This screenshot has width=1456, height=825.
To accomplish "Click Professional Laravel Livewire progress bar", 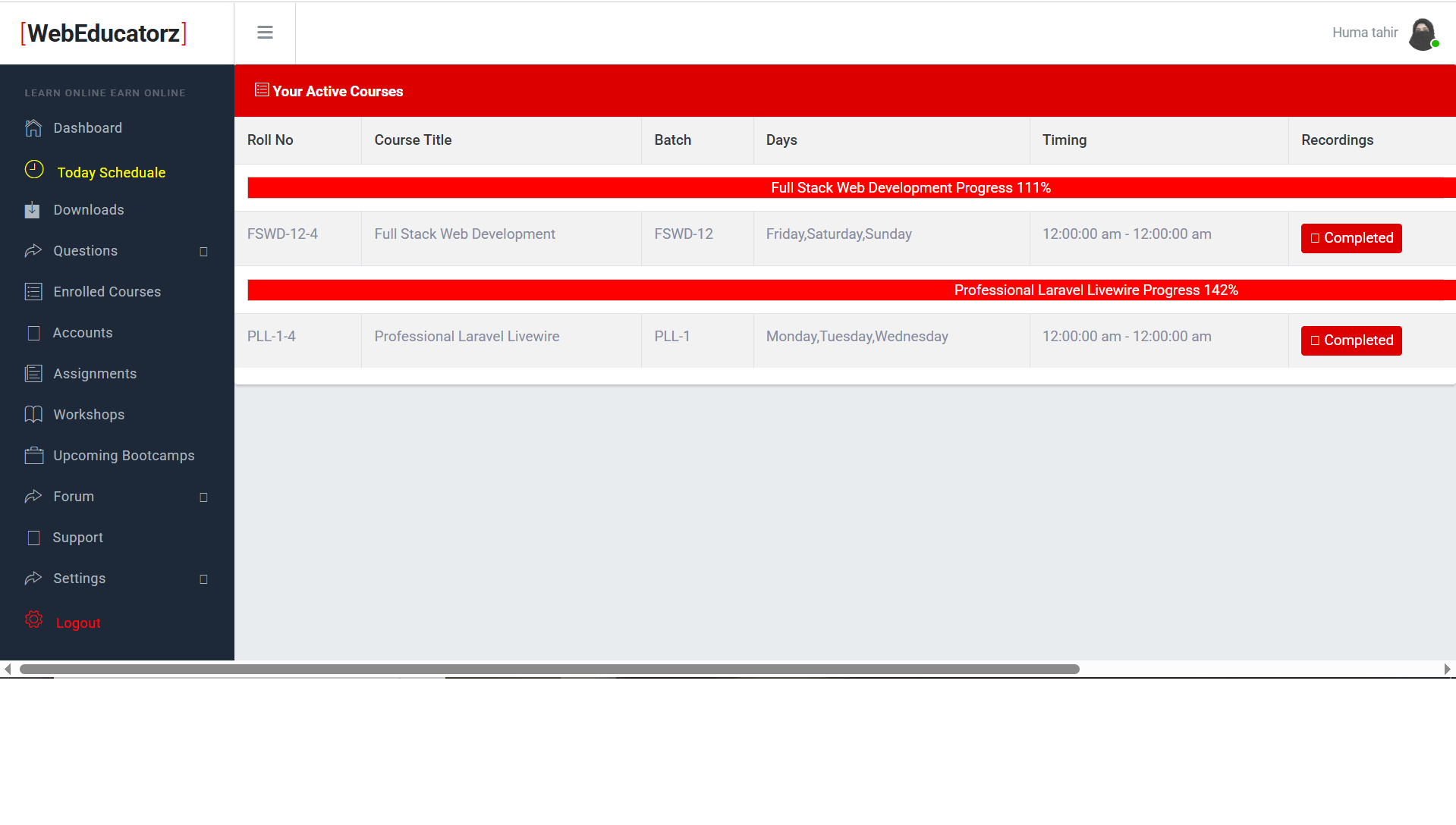I will (x=851, y=290).
